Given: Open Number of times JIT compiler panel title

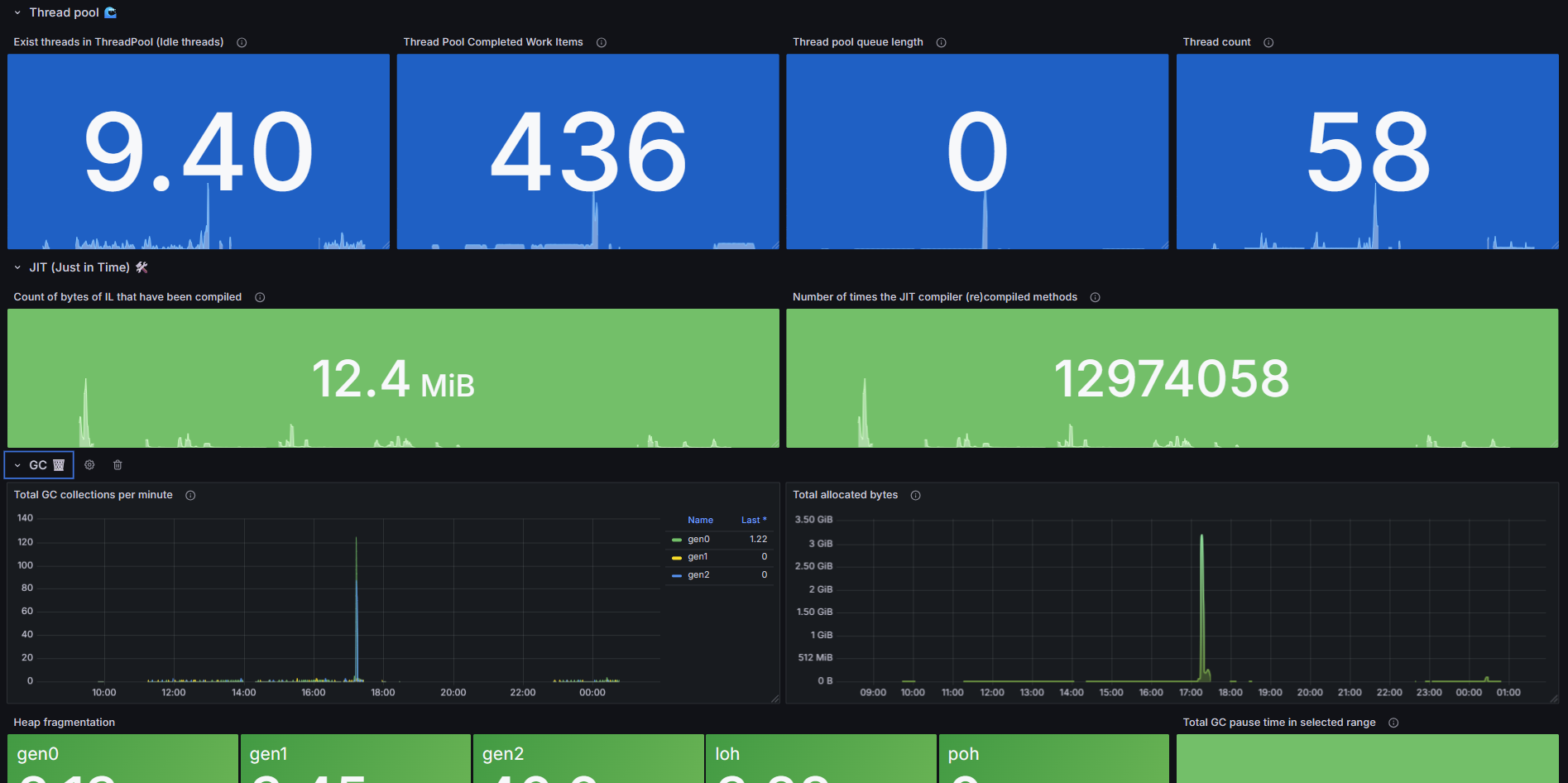Looking at the screenshot, I should (935, 297).
